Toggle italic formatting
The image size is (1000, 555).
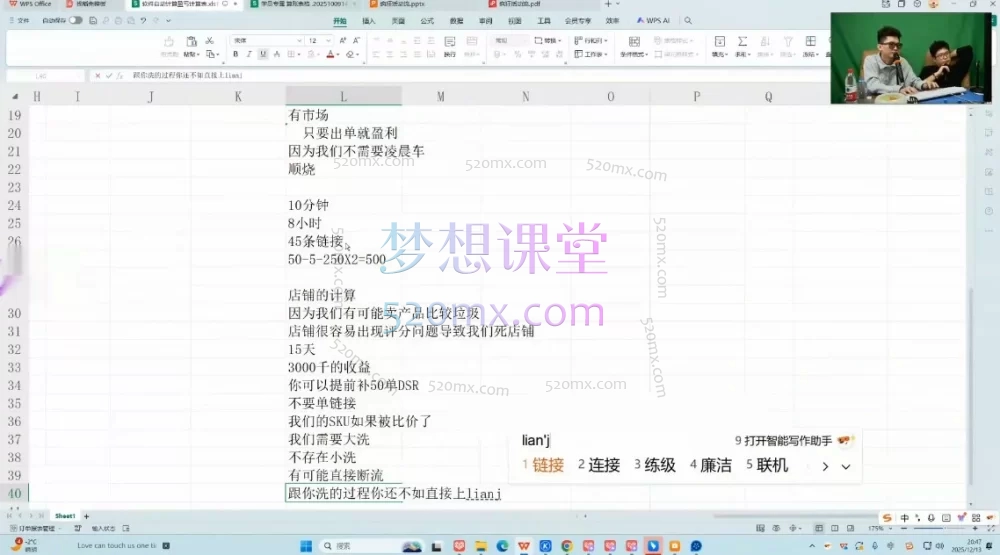249,55
